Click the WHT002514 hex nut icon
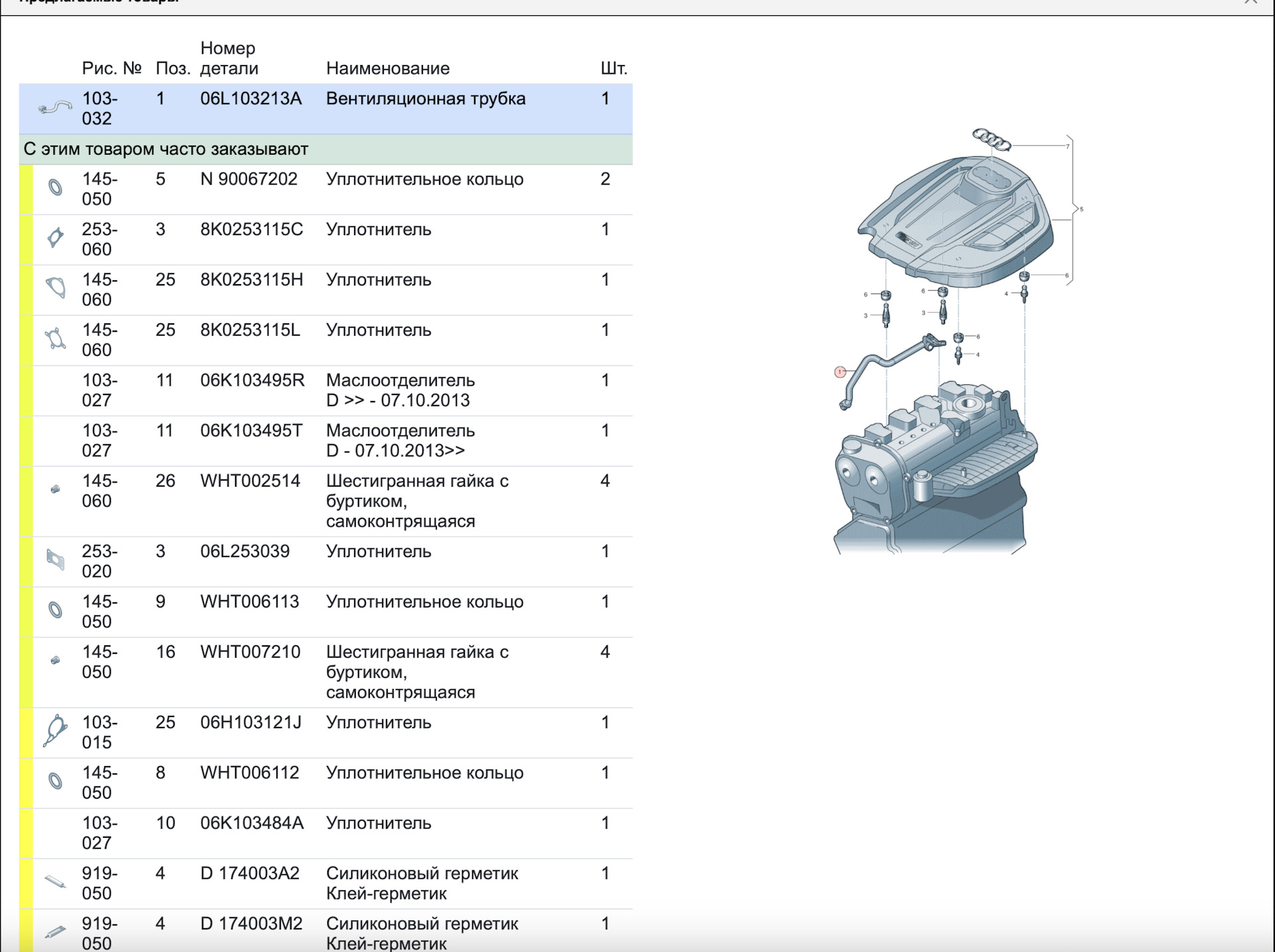This screenshot has width=1275, height=952. [56, 489]
